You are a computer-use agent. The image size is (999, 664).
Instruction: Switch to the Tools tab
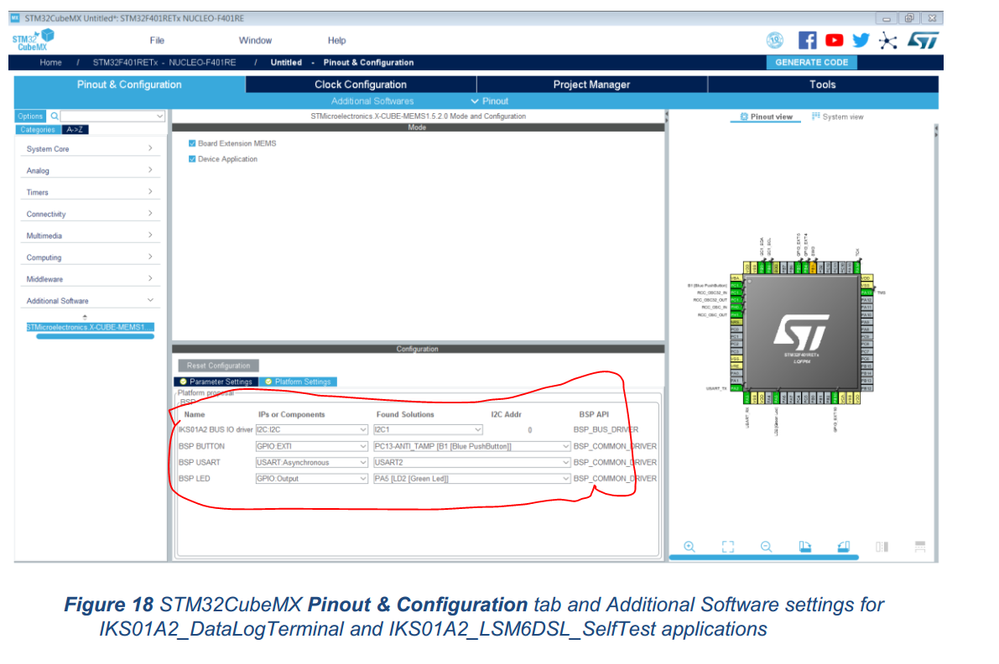point(823,84)
